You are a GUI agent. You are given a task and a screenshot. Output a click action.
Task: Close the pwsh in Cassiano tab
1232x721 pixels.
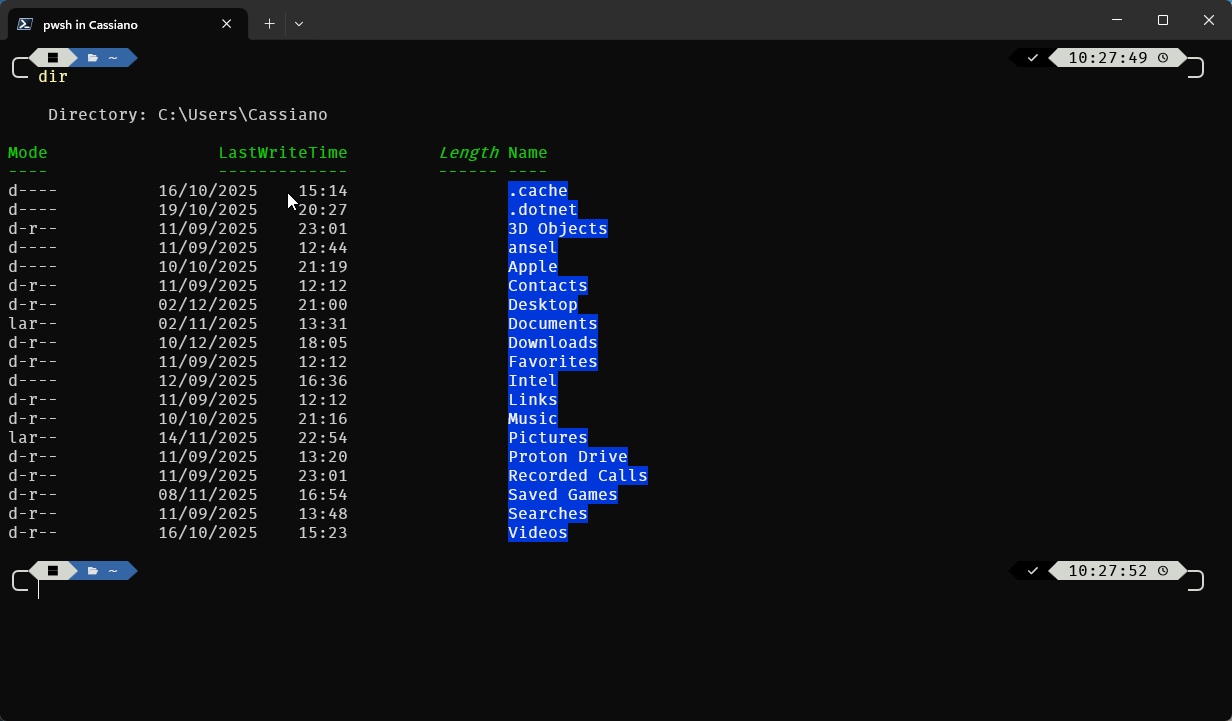[227, 24]
